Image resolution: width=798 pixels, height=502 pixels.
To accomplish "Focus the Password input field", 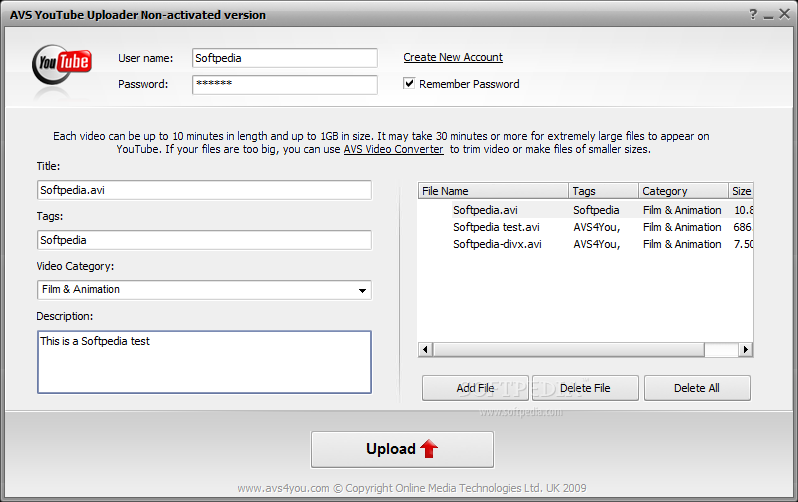I will [x=284, y=85].
